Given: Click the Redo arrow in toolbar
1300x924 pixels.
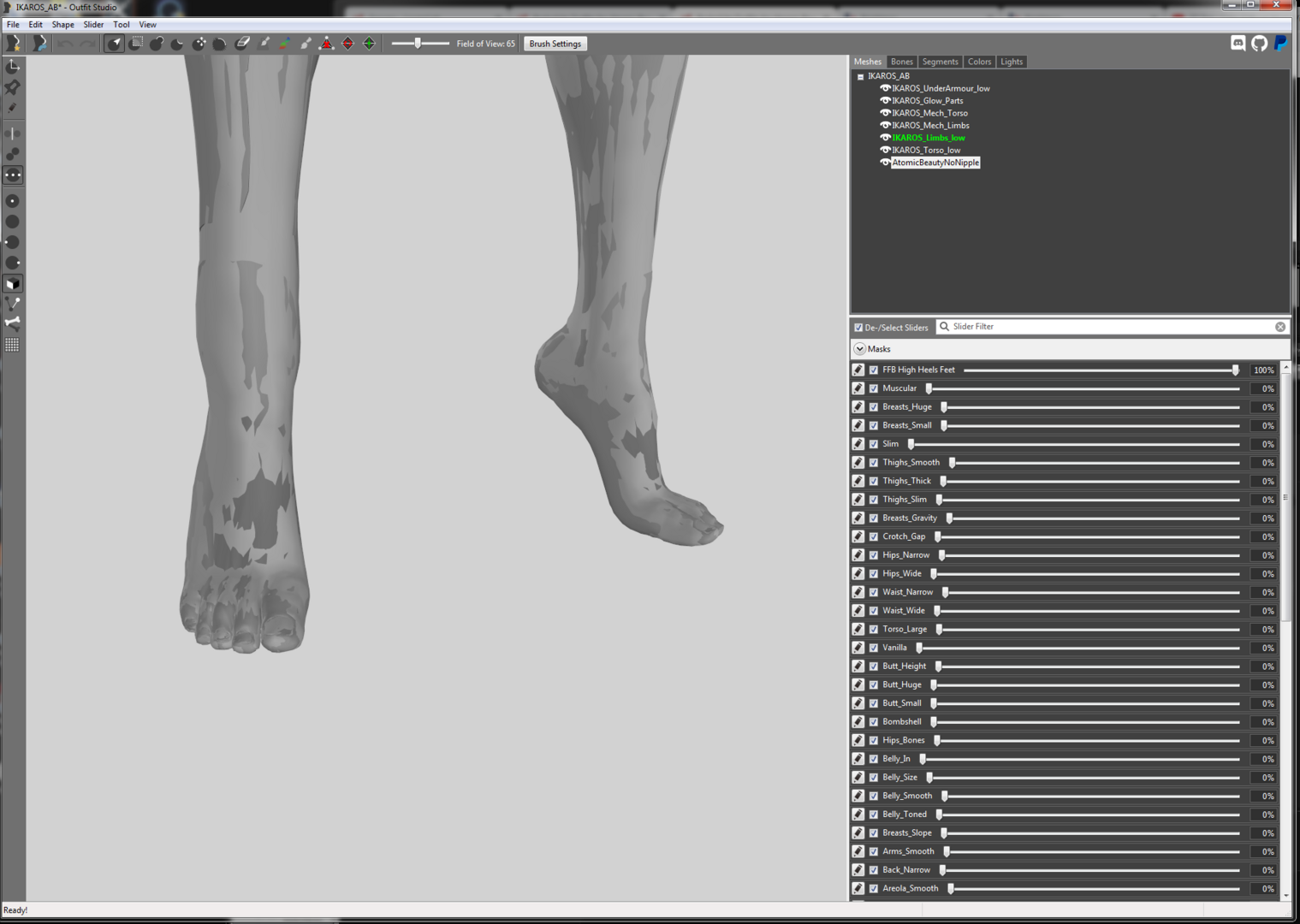Looking at the screenshot, I should point(87,44).
